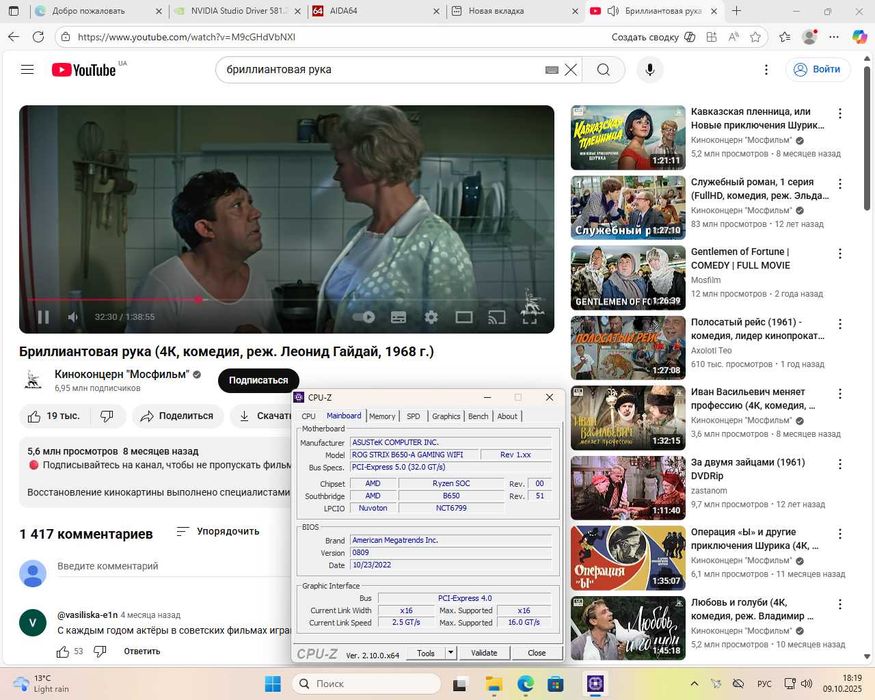This screenshot has width=875, height=700.
Task: Open a new browser tab
Action: pyautogui.click(x=736, y=11)
